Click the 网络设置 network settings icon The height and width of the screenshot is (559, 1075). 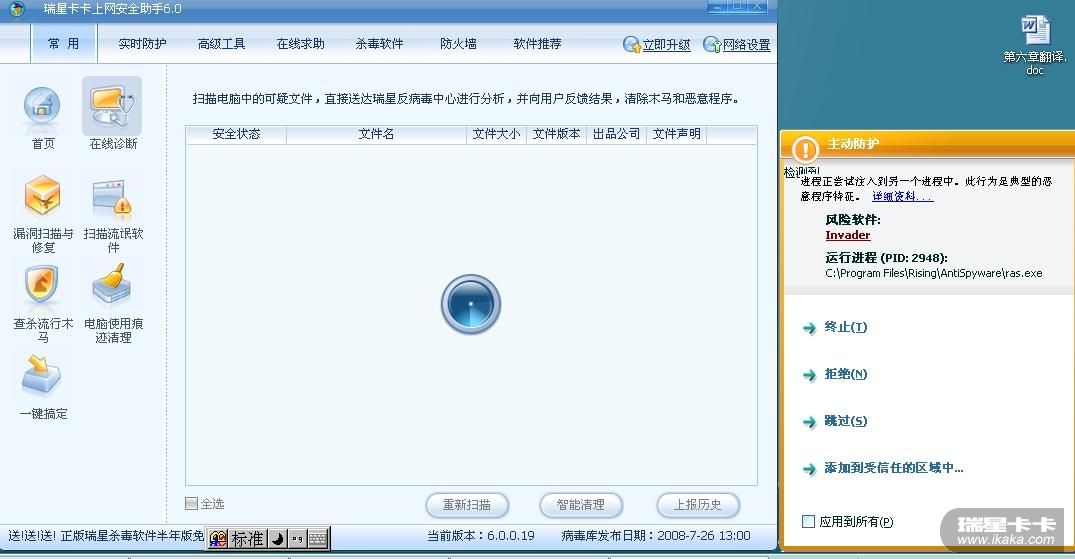(712, 45)
